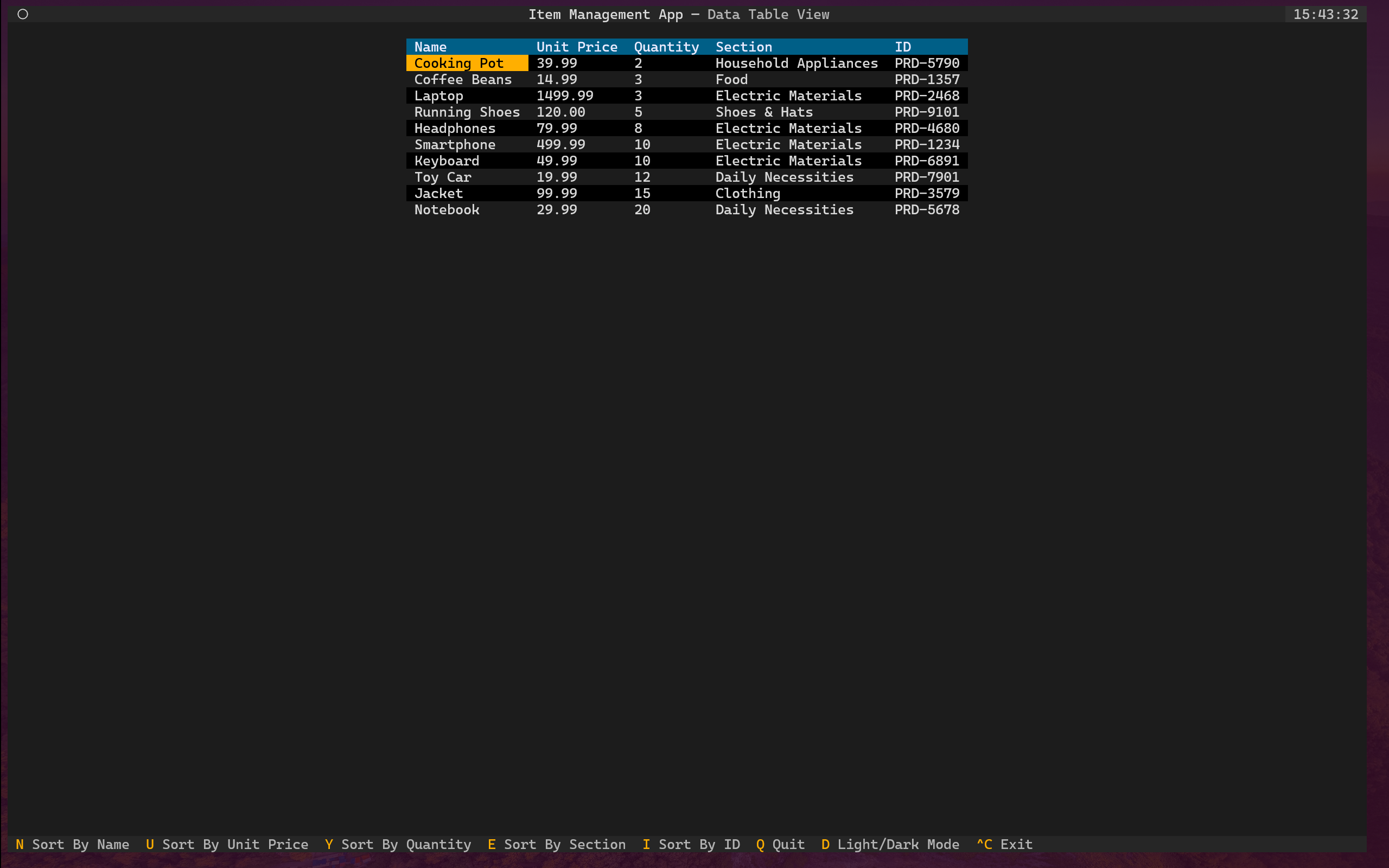Click the PRD-2468 ID cell

(927, 96)
